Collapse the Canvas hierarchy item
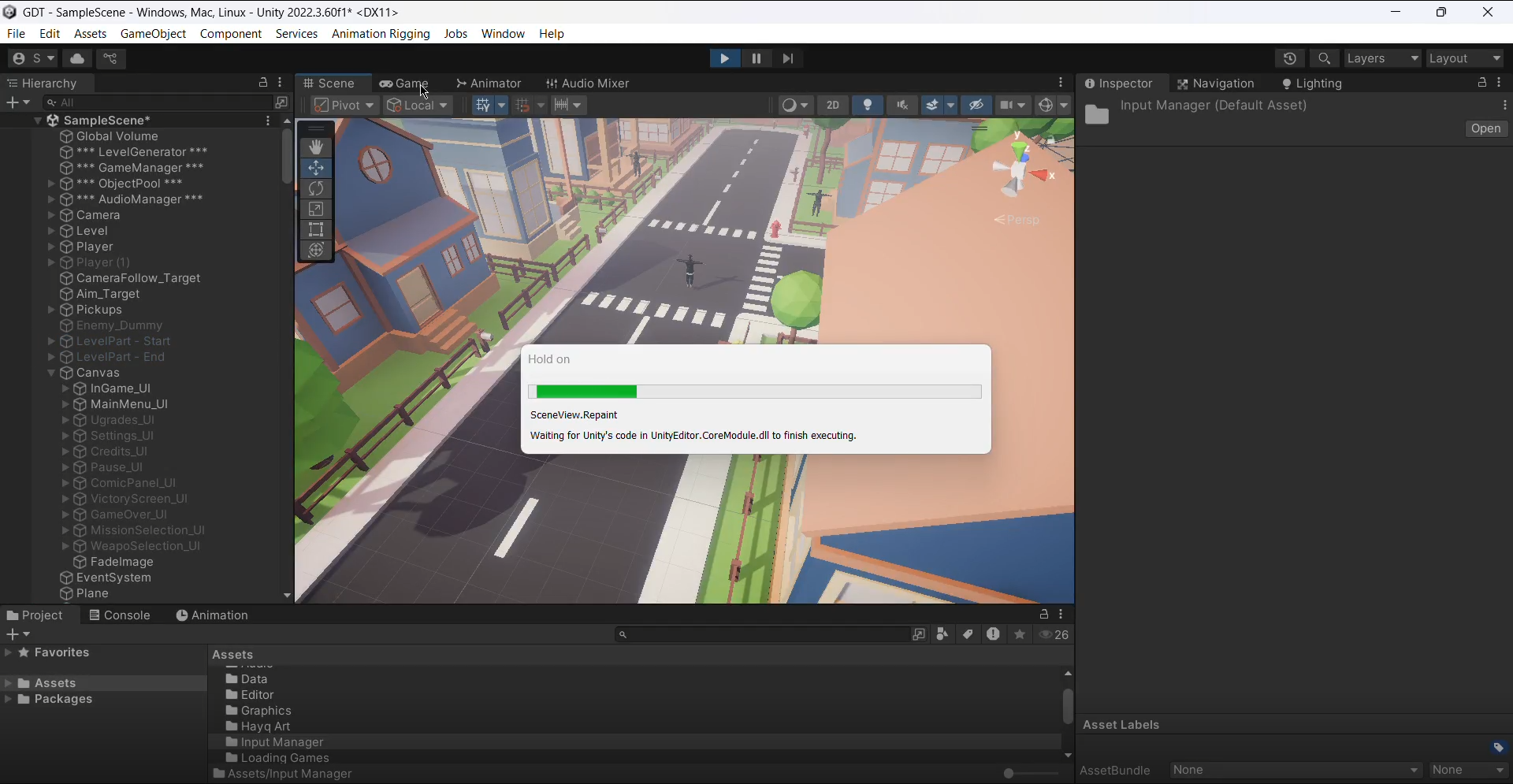 pos(51,373)
